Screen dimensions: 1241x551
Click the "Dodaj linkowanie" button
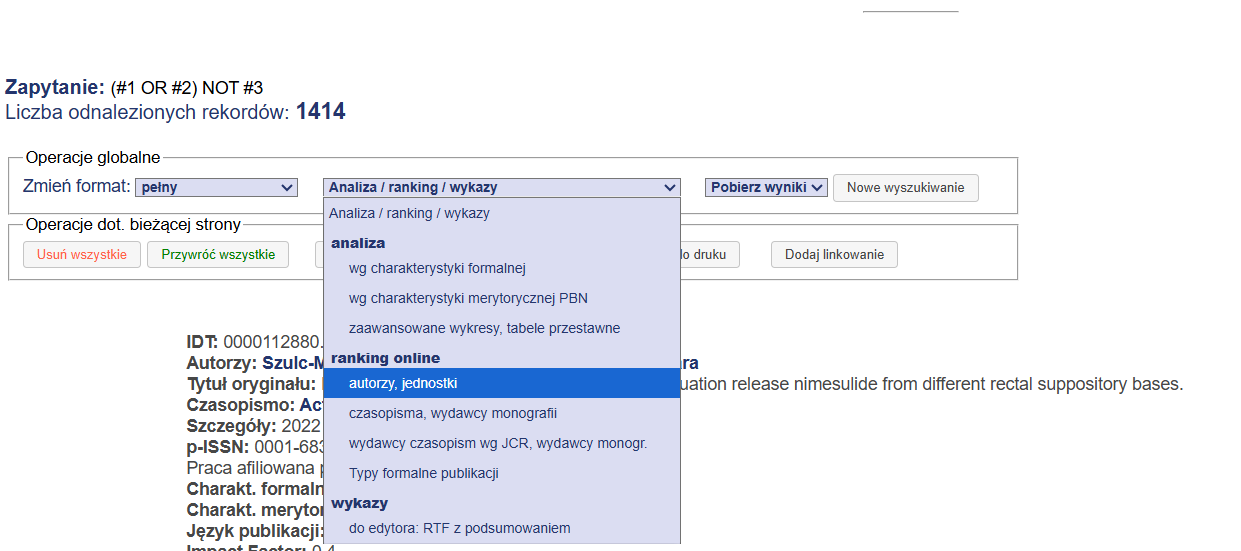(834, 254)
